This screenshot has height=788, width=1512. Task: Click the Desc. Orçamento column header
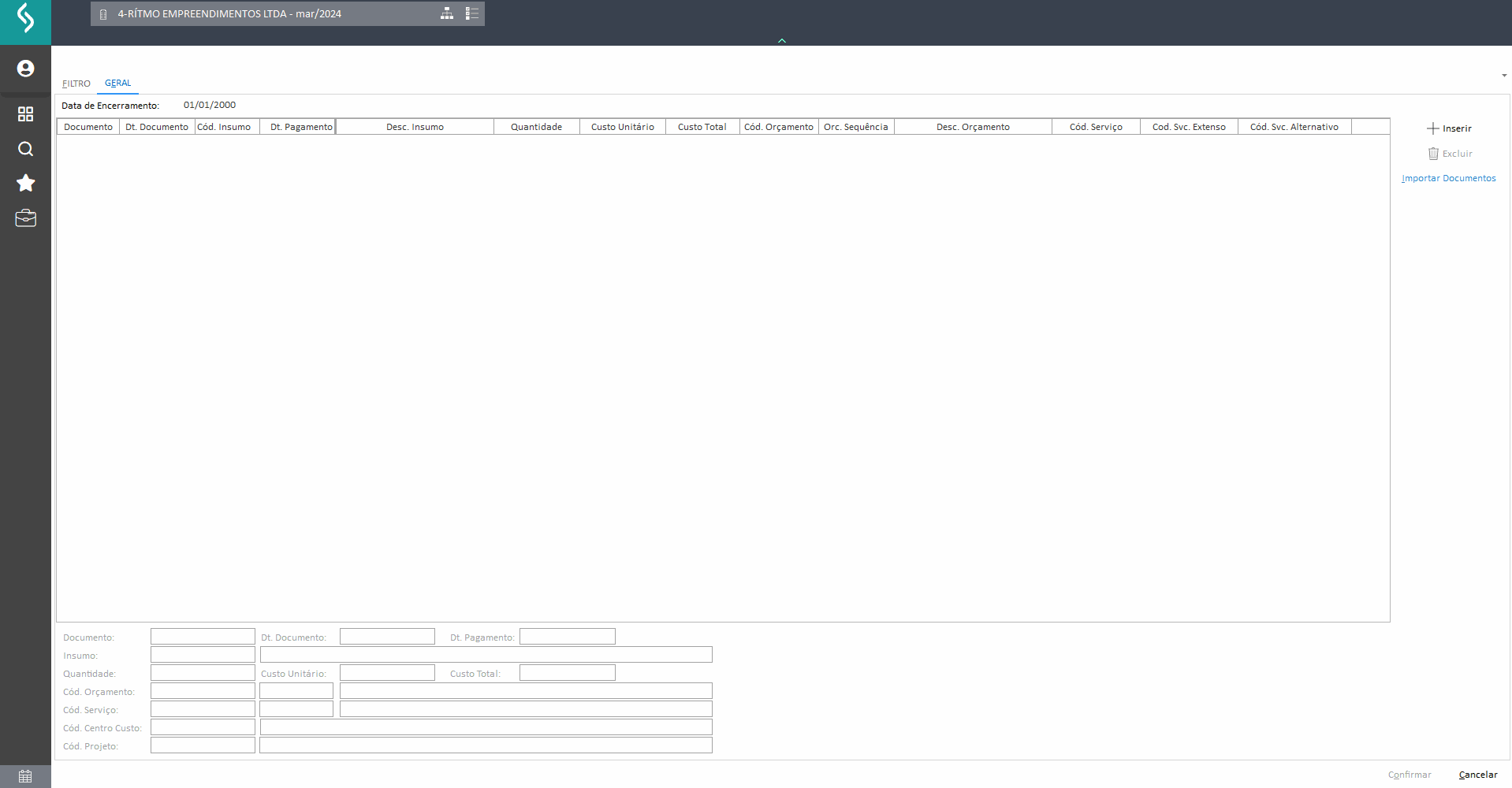click(973, 127)
